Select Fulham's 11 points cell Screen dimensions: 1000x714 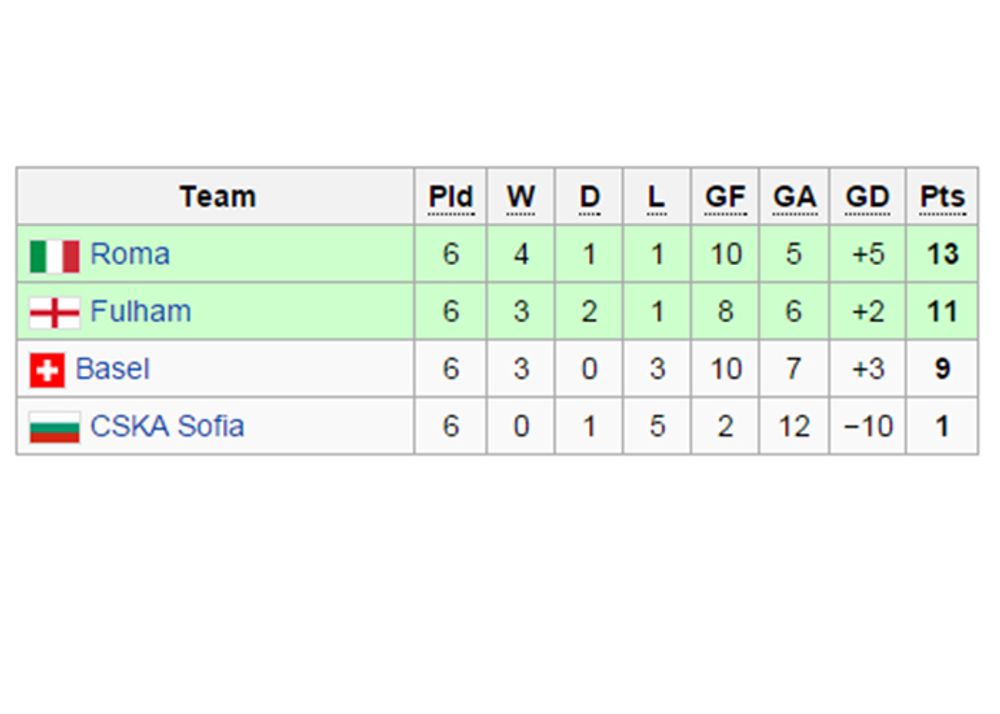pyautogui.click(x=942, y=312)
